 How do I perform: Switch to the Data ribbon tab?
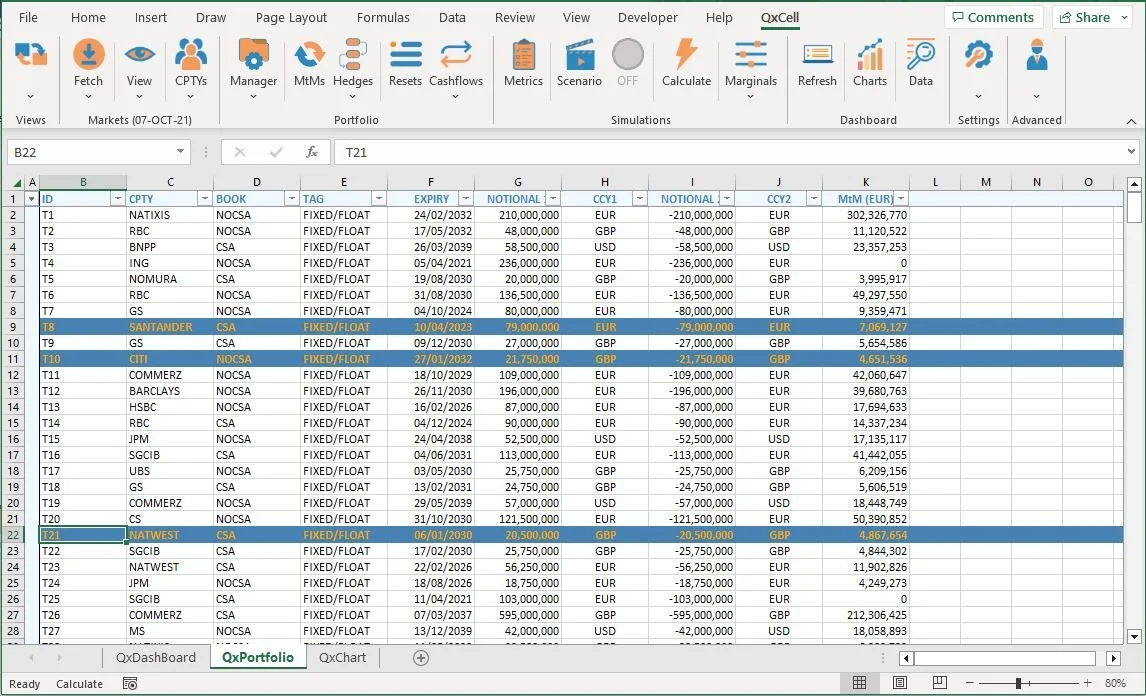point(452,18)
